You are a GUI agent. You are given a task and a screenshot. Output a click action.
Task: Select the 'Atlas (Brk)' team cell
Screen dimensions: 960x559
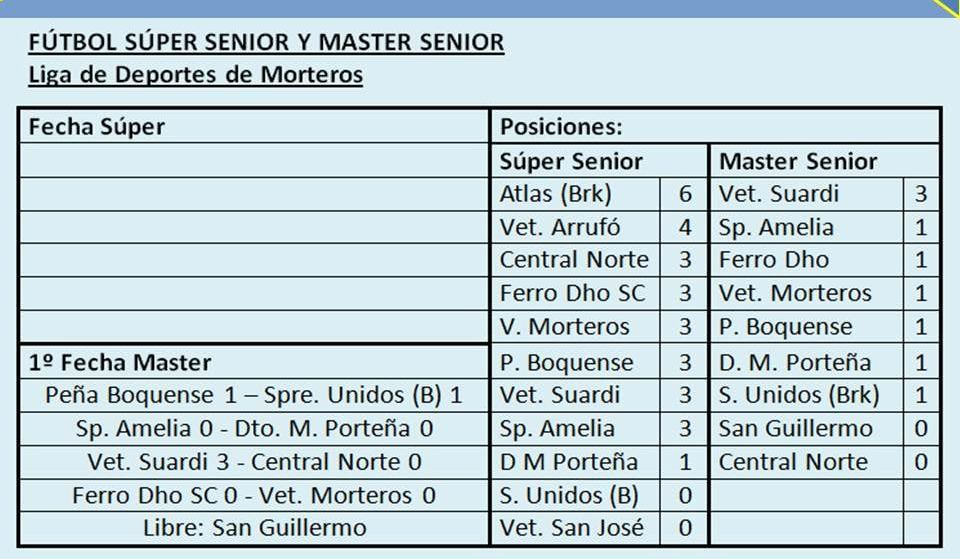tap(576, 194)
